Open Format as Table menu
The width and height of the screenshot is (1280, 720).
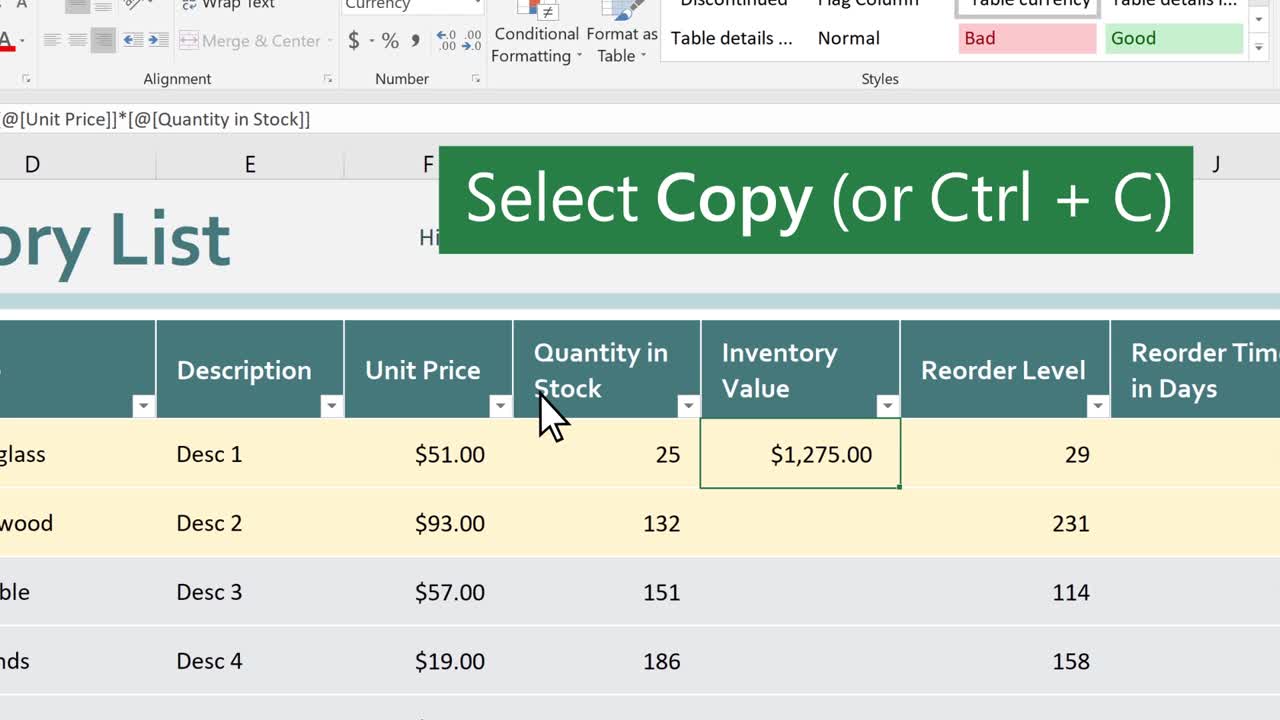[622, 34]
